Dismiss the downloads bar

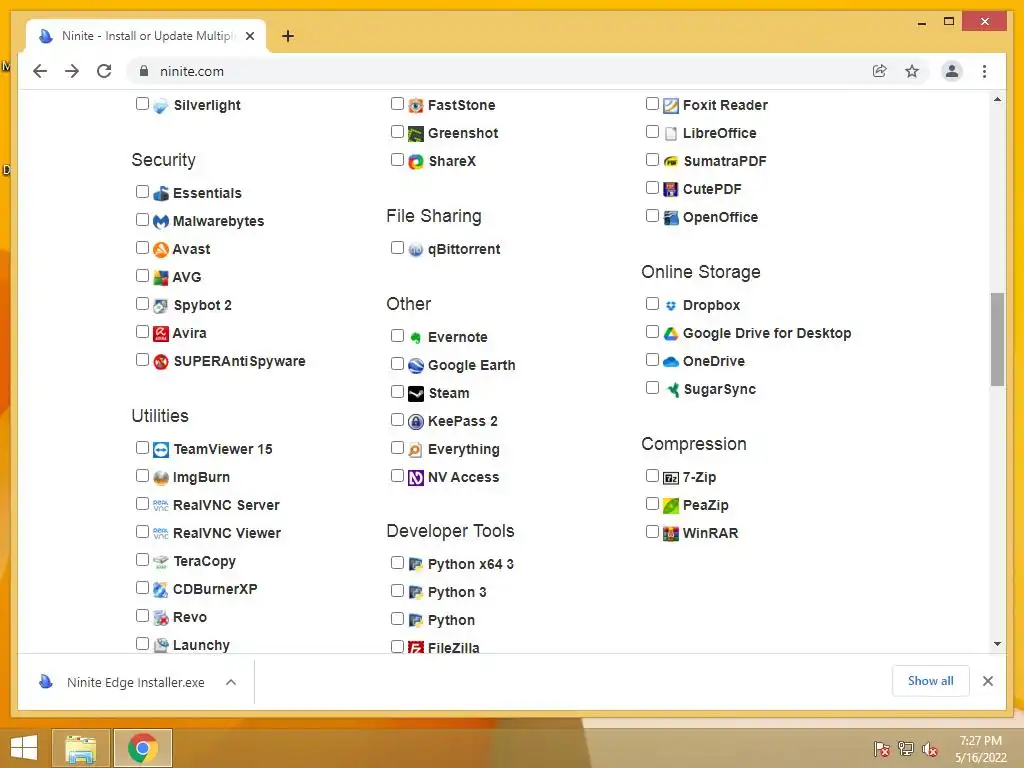(988, 681)
